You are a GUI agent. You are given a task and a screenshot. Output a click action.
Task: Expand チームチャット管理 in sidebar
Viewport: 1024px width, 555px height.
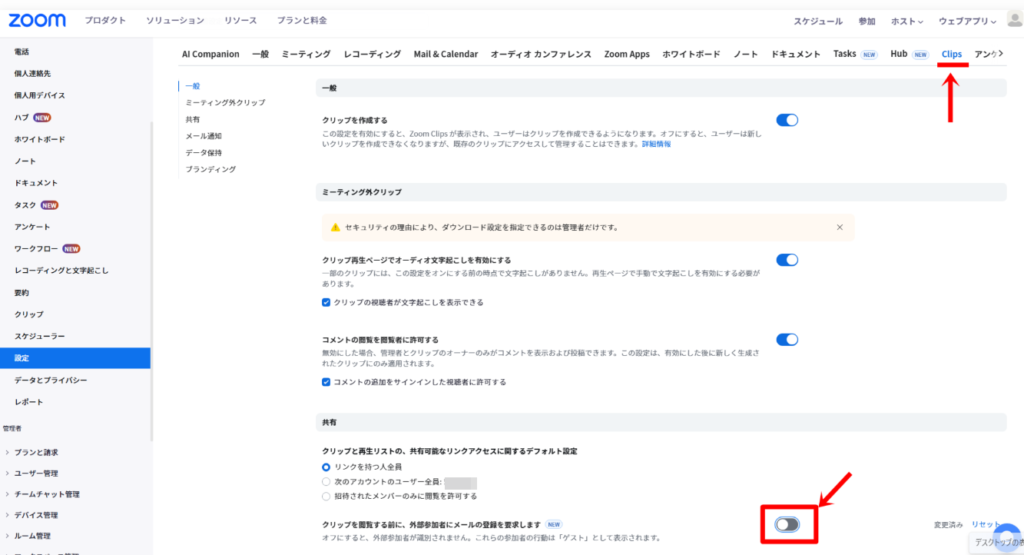pyautogui.click(x=43, y=494)
